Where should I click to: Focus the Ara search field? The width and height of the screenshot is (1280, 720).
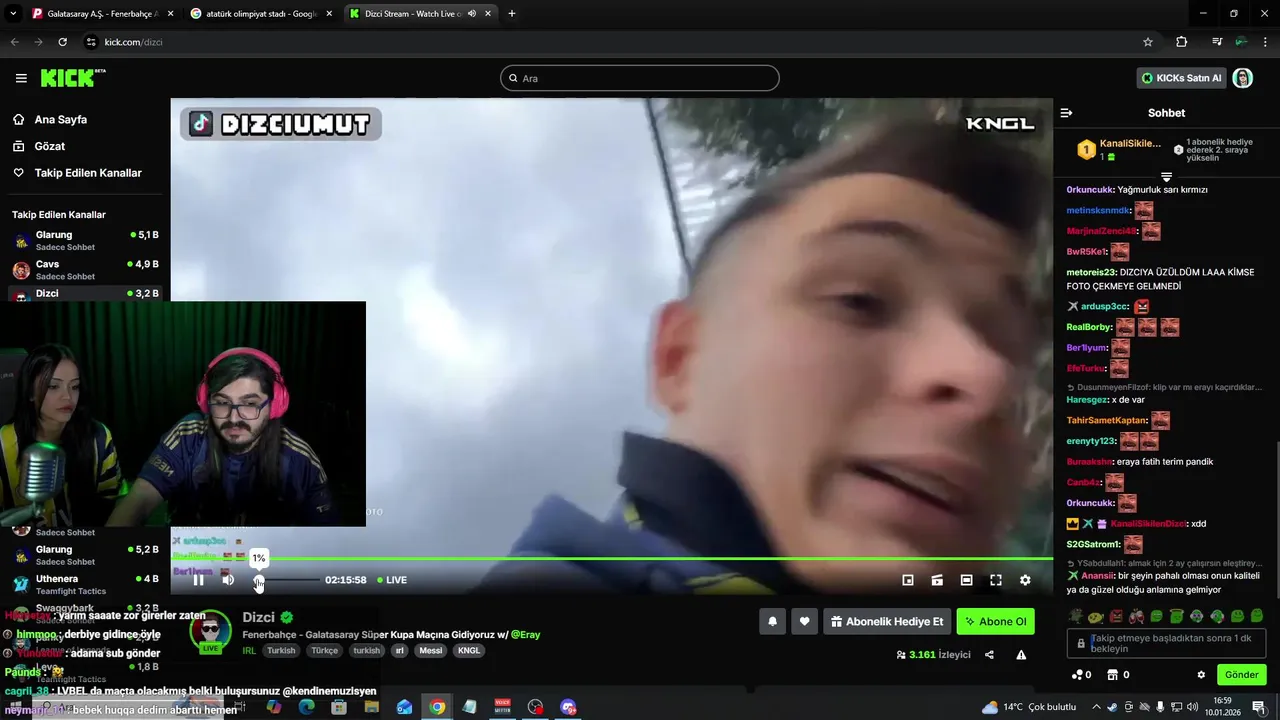coord(640,78)
